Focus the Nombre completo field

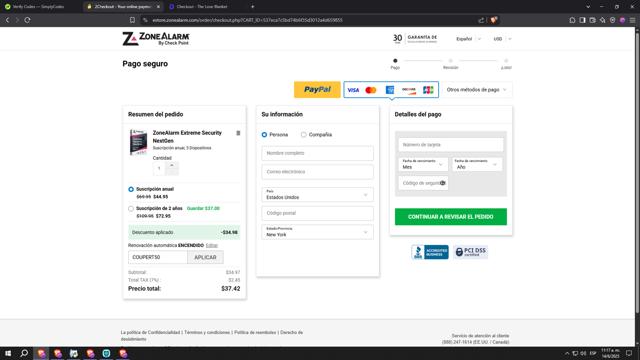[x=317, y=153]
